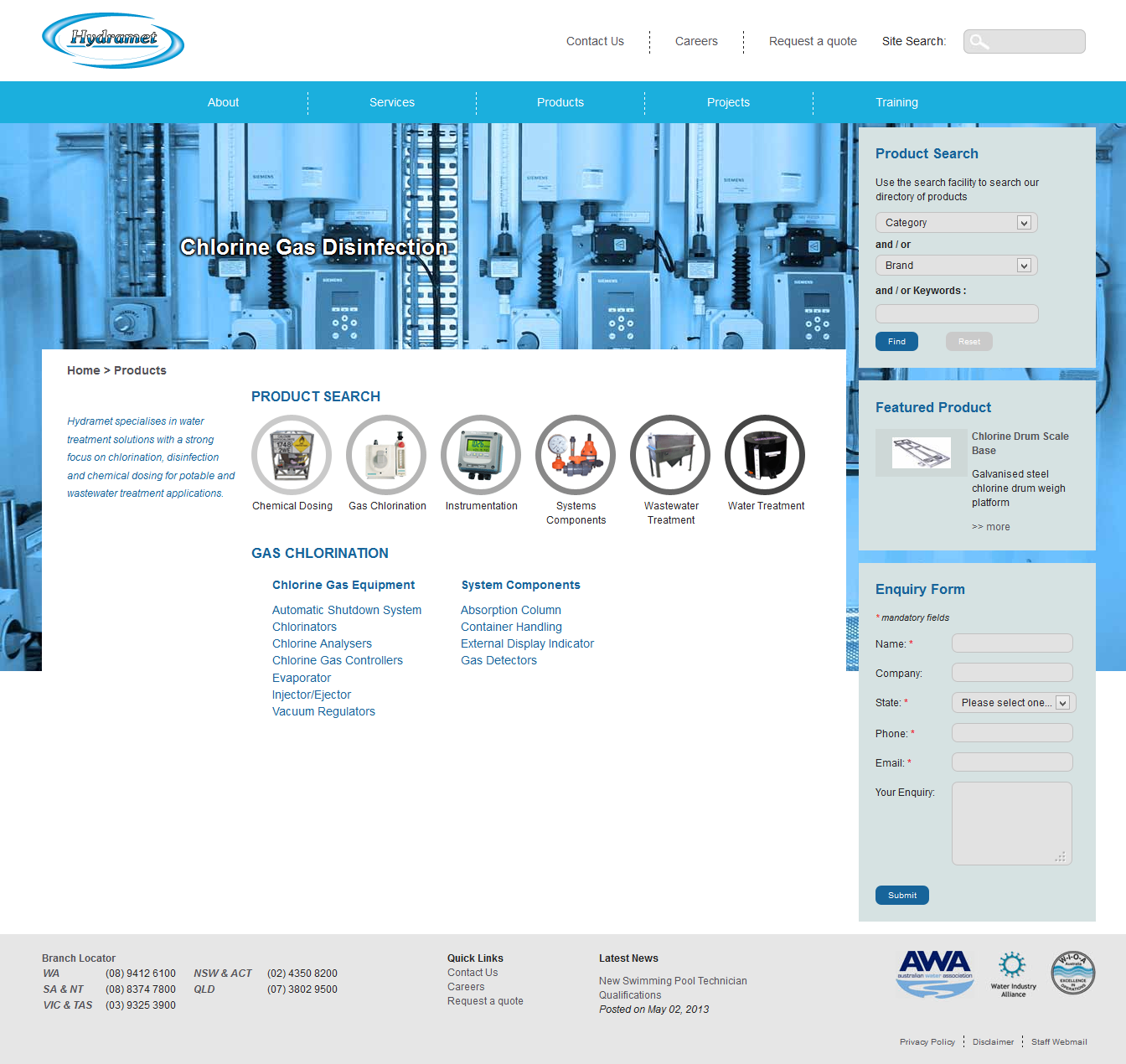Expand the Brand dropdown

coord(957,266)
